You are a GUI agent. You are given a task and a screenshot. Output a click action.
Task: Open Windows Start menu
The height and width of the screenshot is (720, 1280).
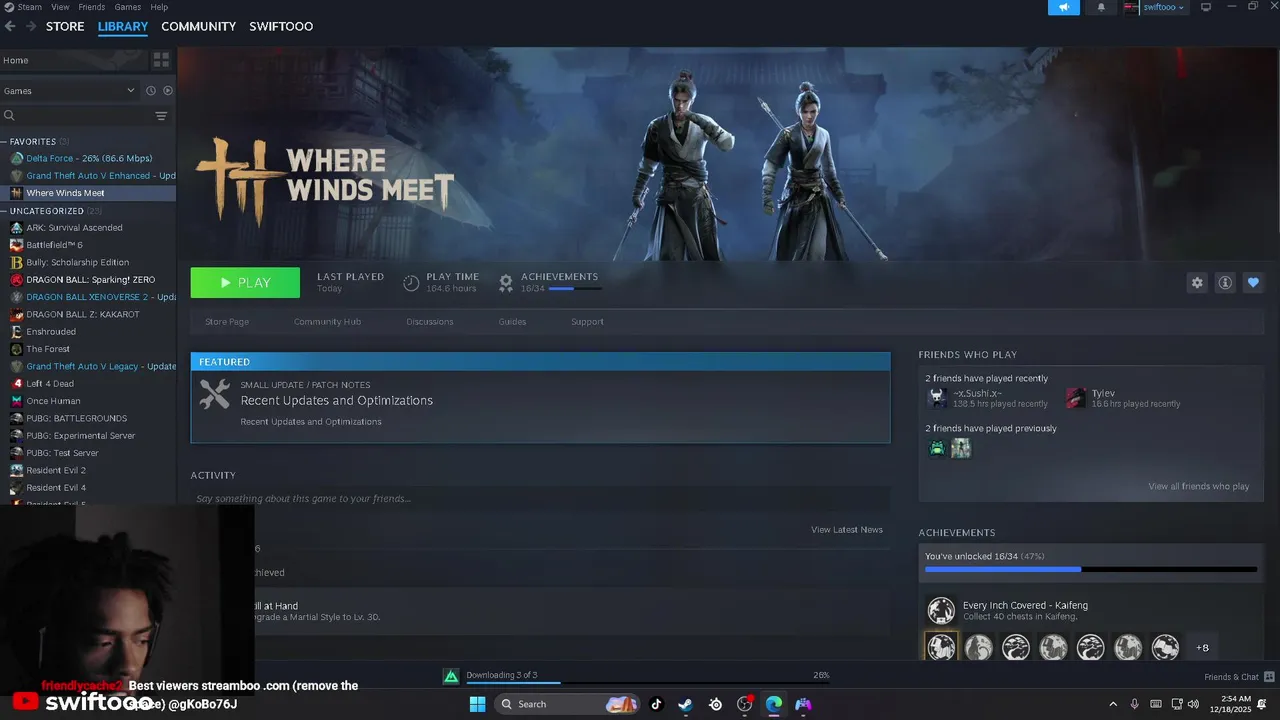click(x=478, y=704)
